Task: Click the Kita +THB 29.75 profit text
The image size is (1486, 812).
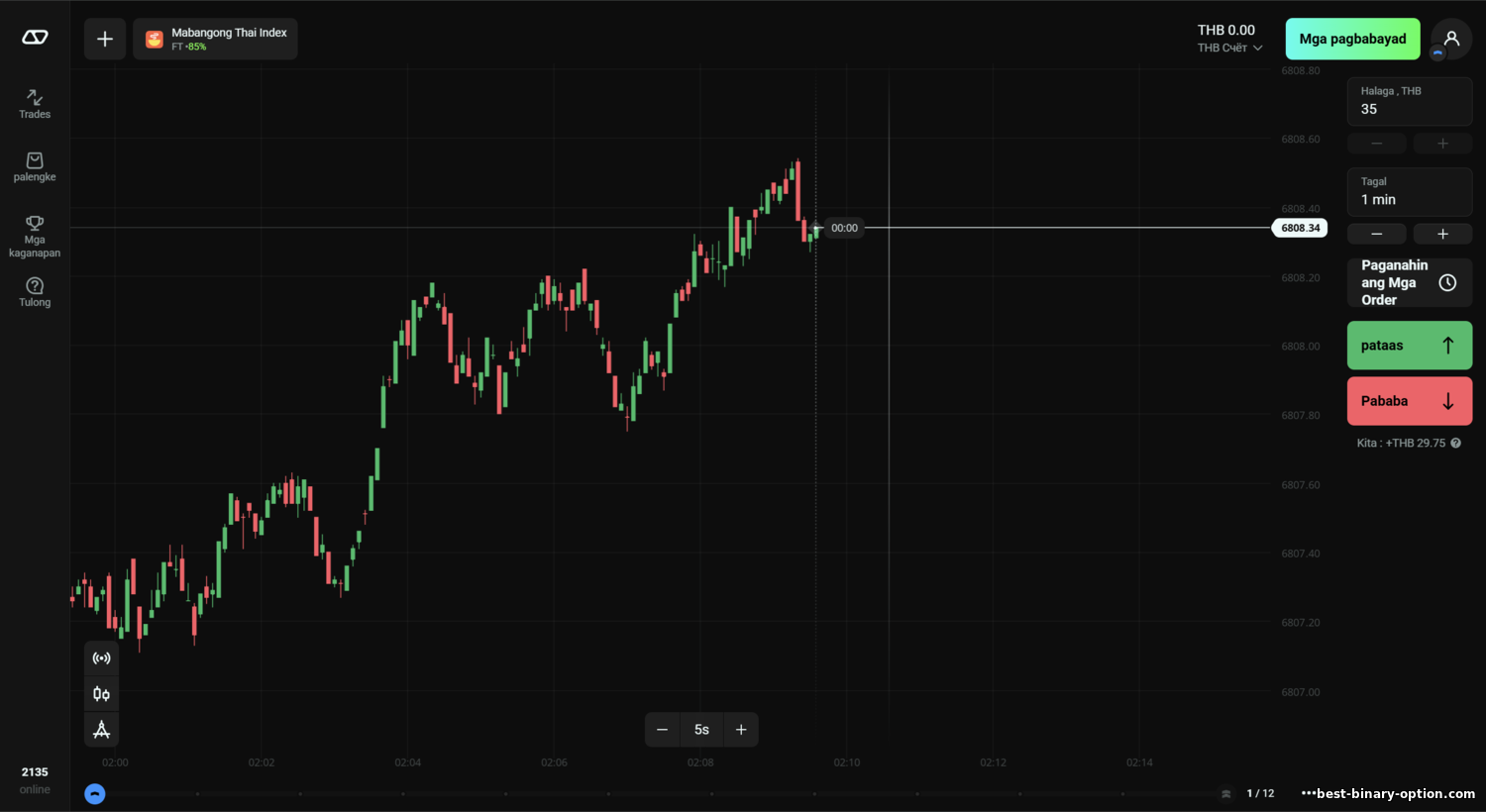Action: point(1401,443)
